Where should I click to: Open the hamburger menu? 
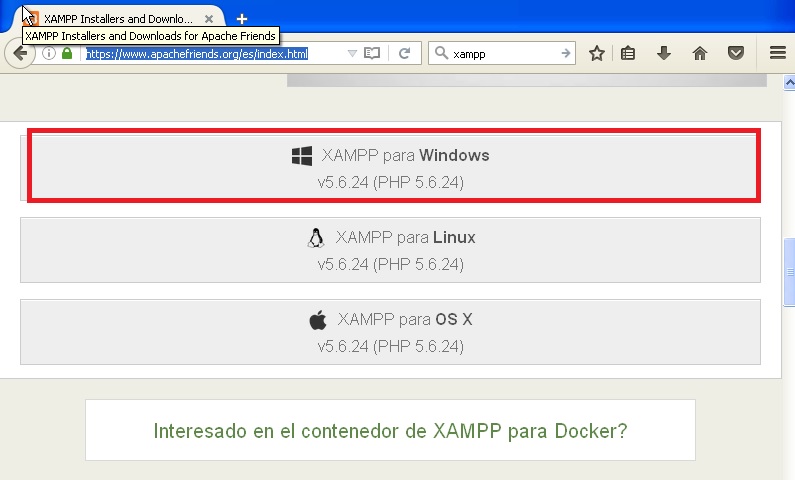coord(778,53)
